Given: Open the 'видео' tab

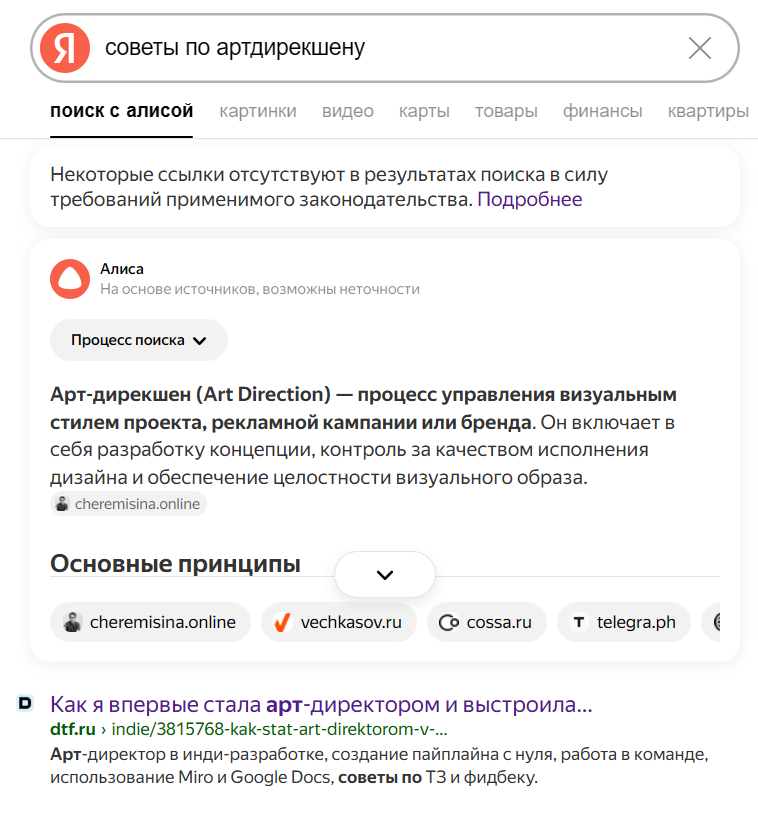Looking at the screenshot, I should (348, 111).
